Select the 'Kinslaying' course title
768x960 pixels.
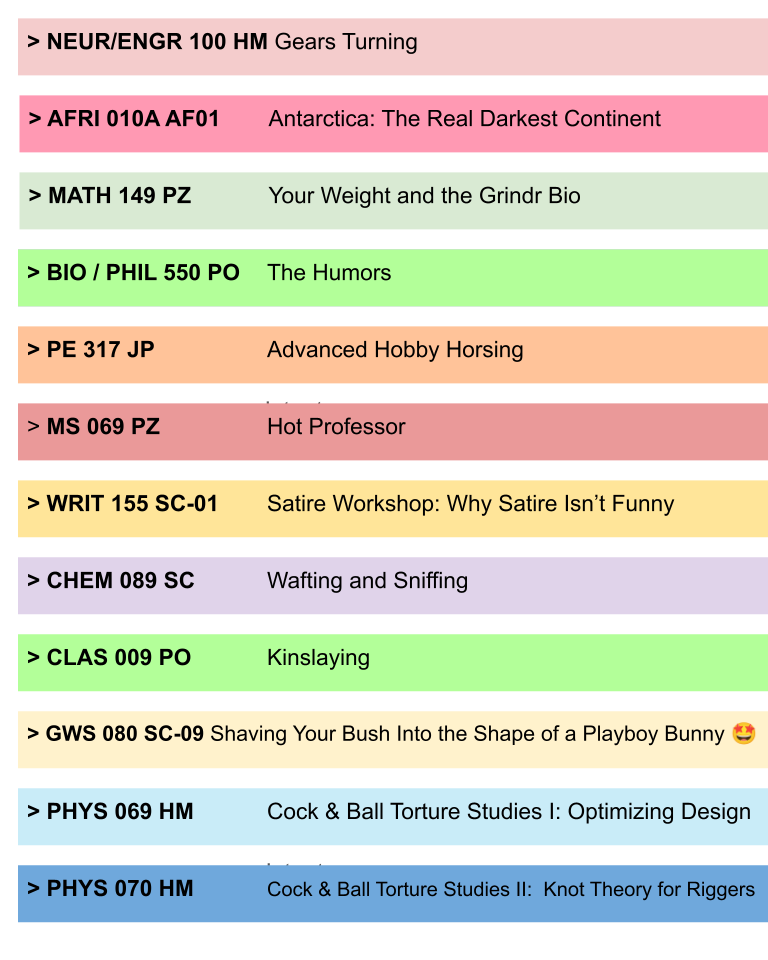[x=318, y=658]
